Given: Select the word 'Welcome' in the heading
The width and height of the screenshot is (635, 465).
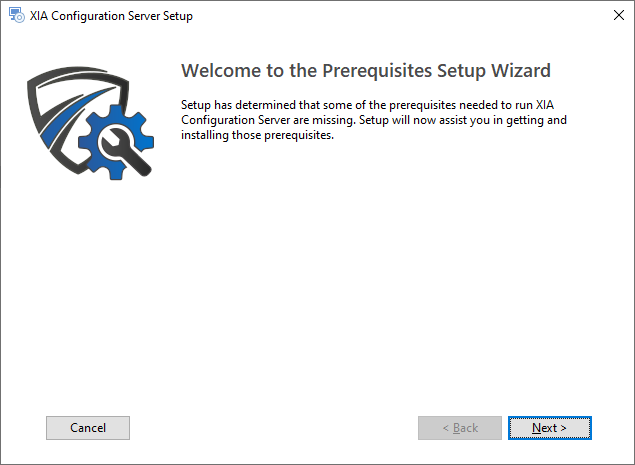Looking at the screenshot, I should 221,70.
